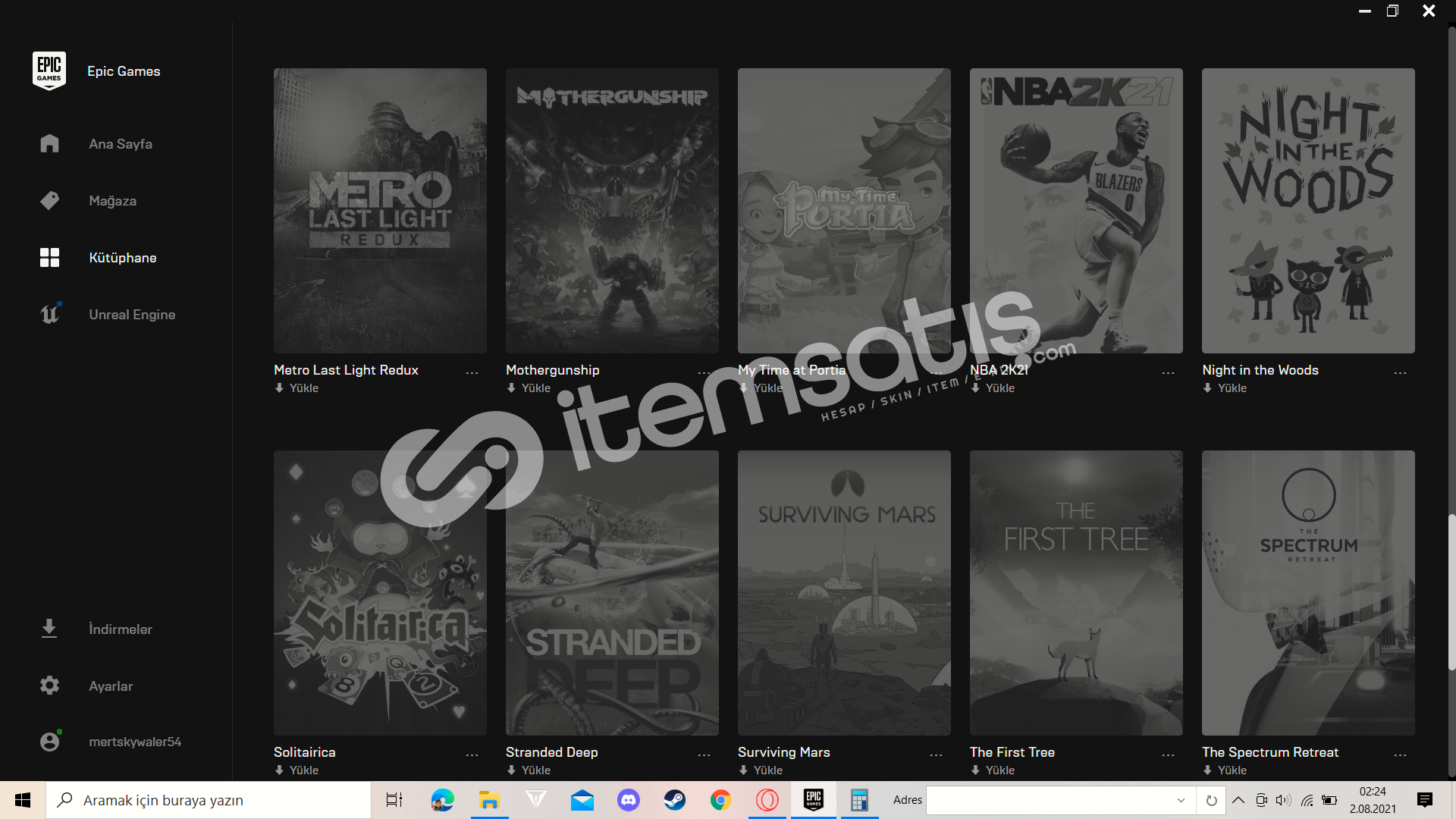Launch Microsoft Edge from the taskbar
This screenshot has height=819, width=1456.
click(443, 800)
